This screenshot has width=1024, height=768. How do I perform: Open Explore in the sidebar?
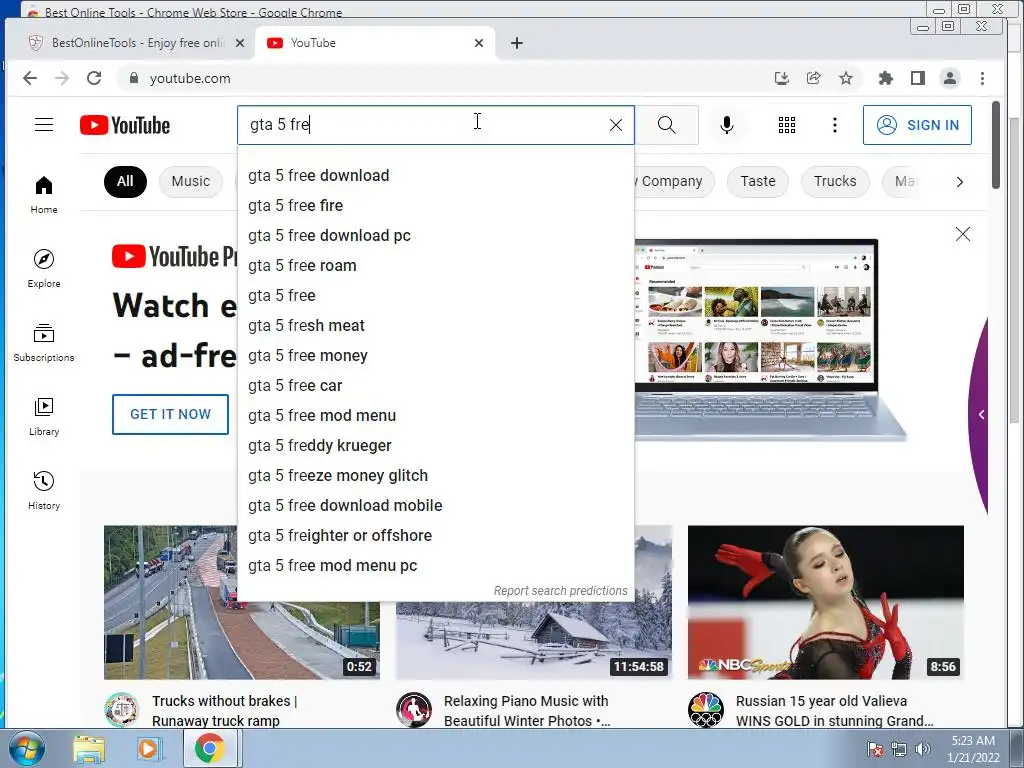(44, 268)
